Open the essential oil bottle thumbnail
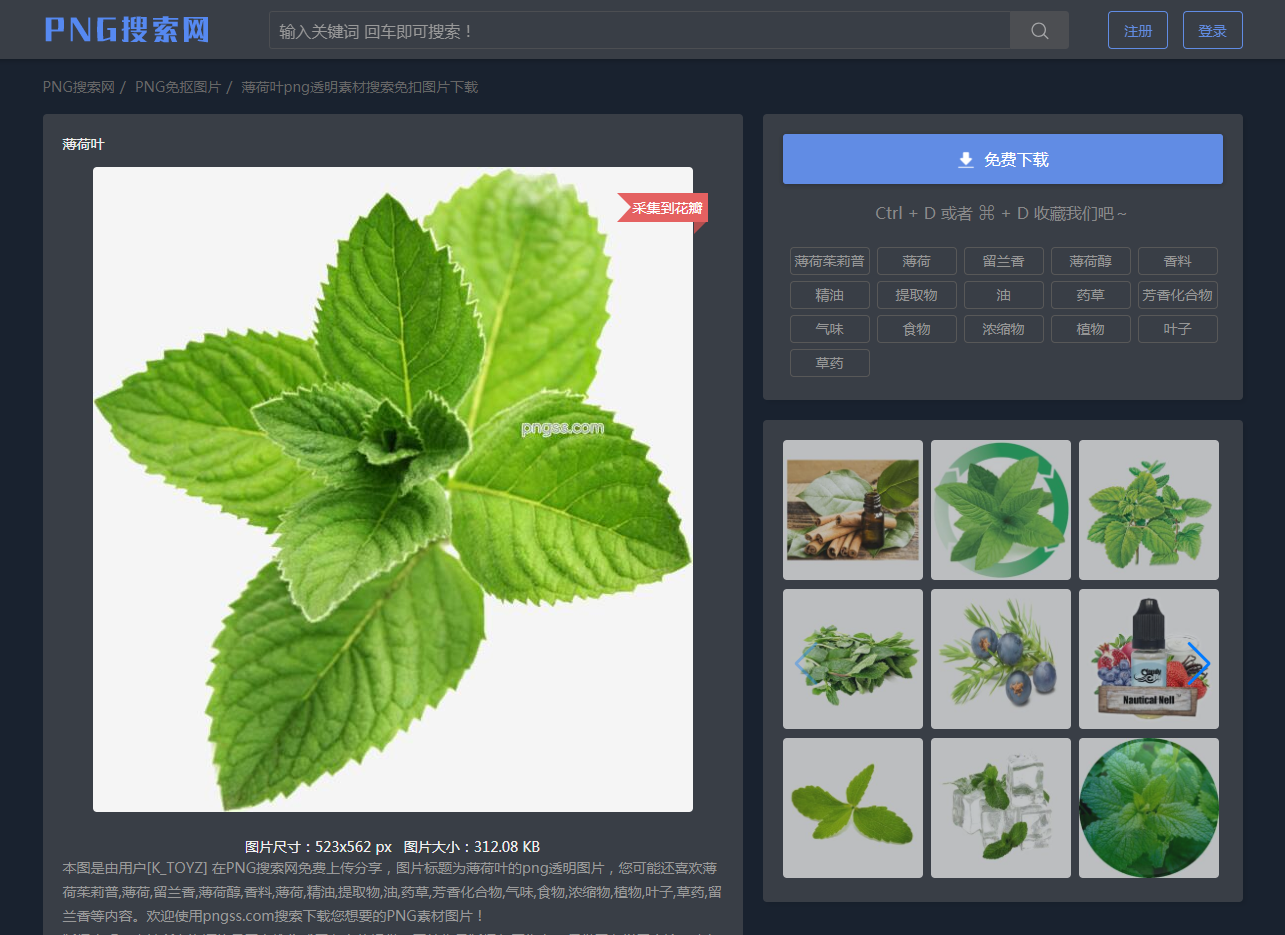Viewport: 1285px width, 935px height. click(853, 510)
